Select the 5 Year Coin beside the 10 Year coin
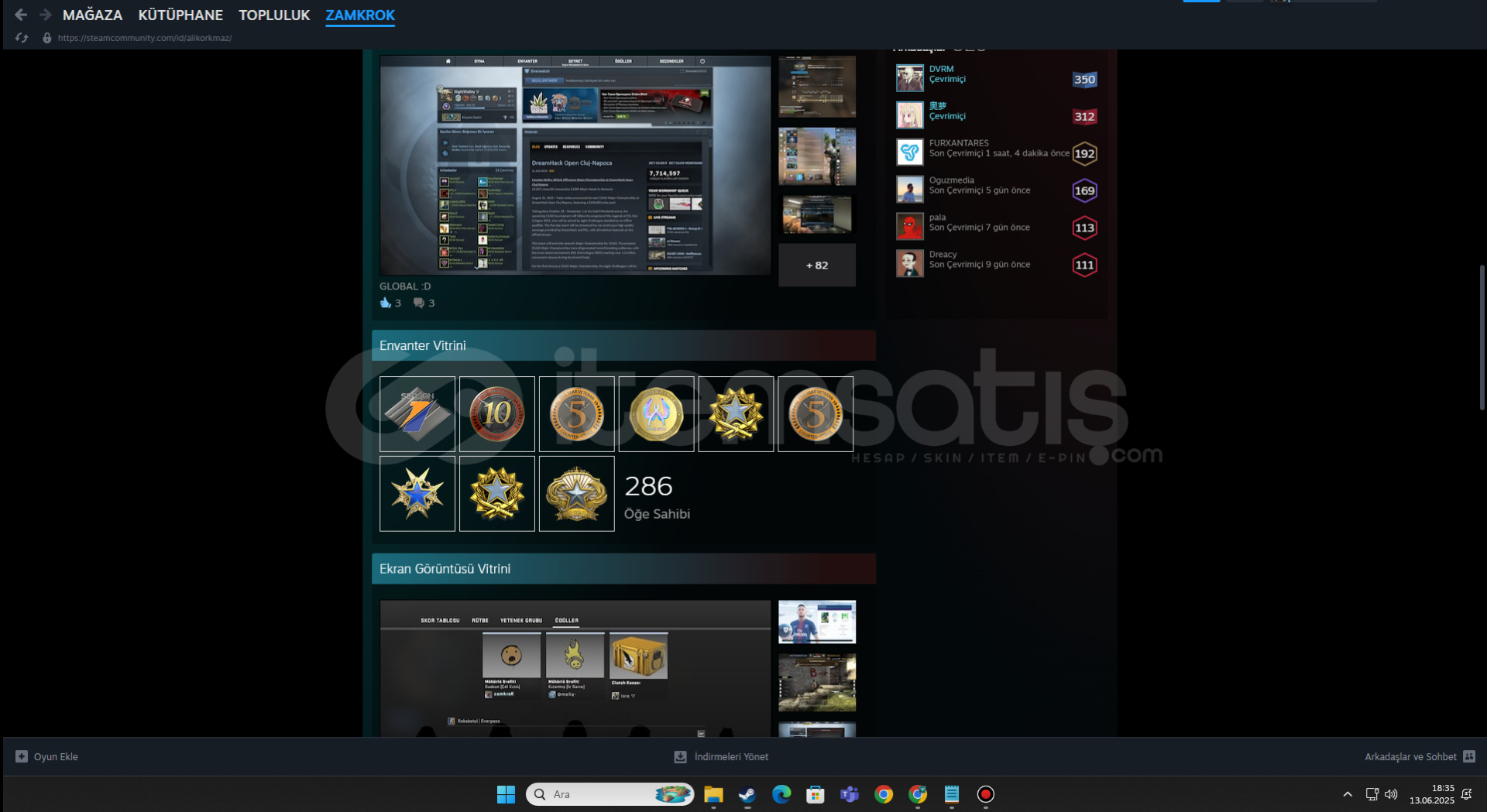This screenshot has width=1487, height=812. click(x=577, y=414)
